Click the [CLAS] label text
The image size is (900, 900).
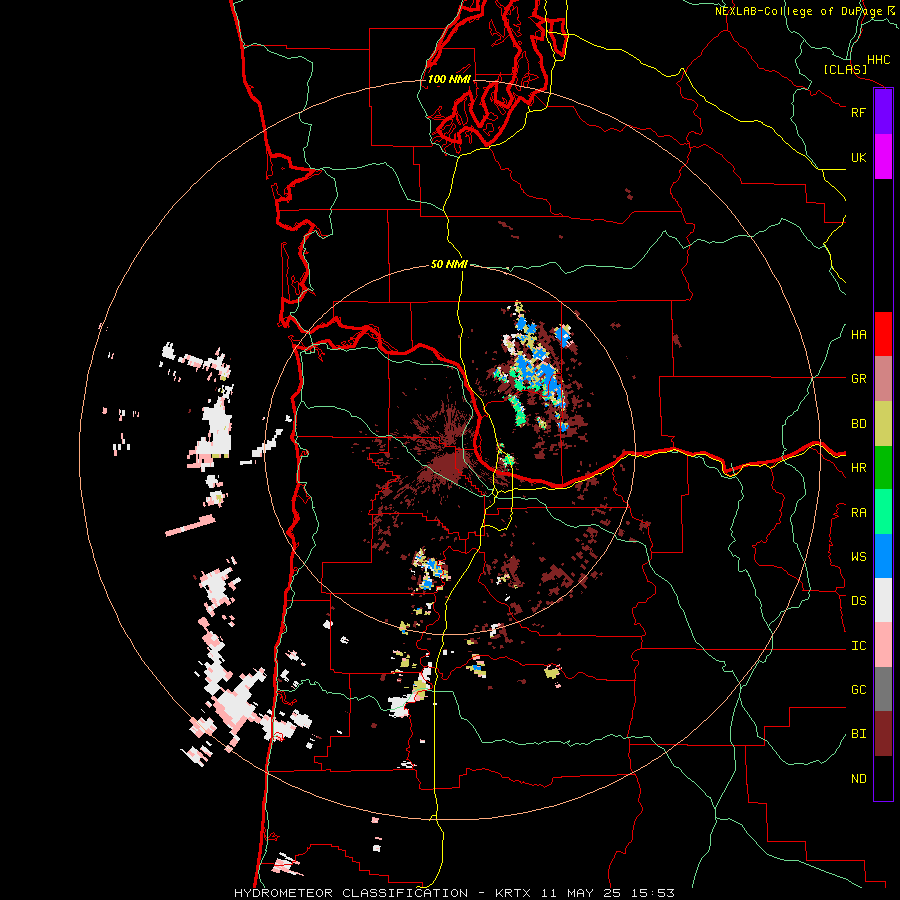coord(845,70)
